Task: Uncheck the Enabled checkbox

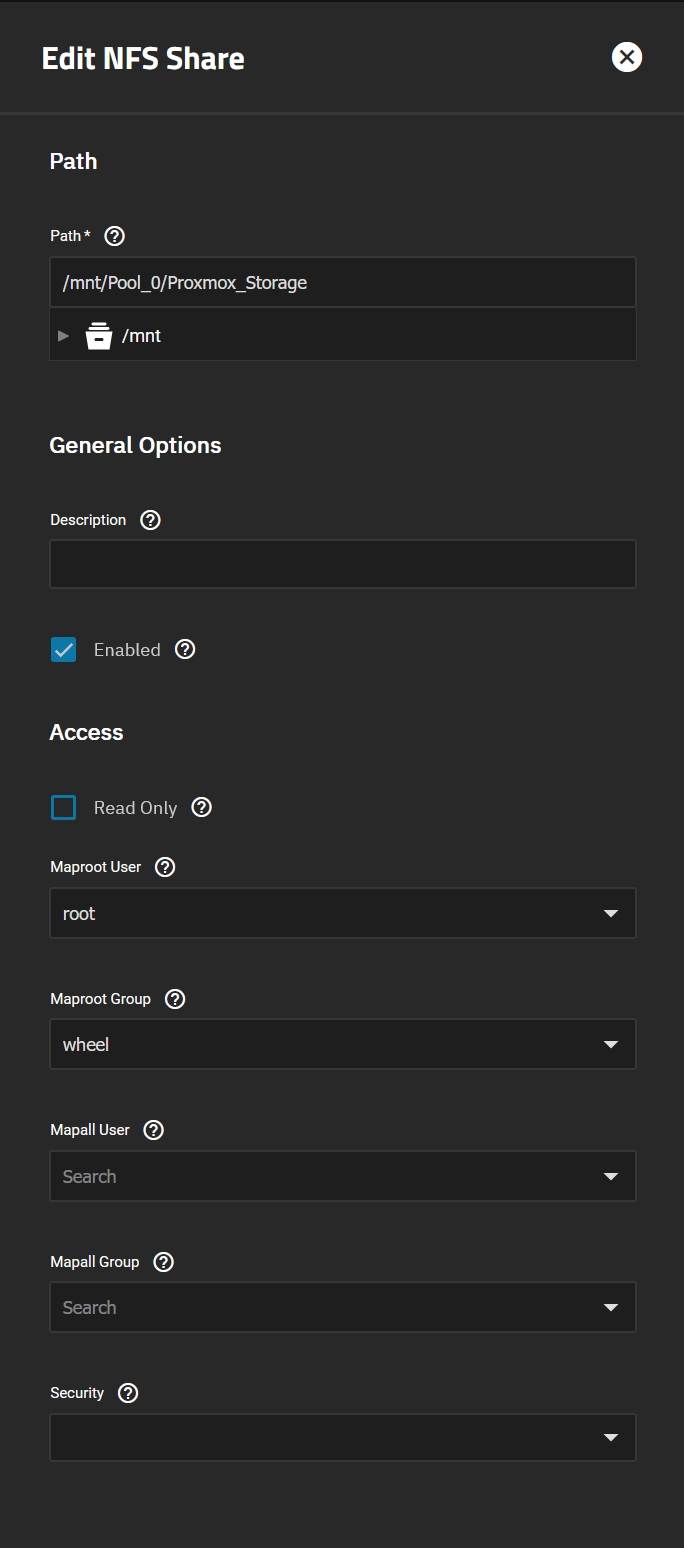Action: (64, 650)
